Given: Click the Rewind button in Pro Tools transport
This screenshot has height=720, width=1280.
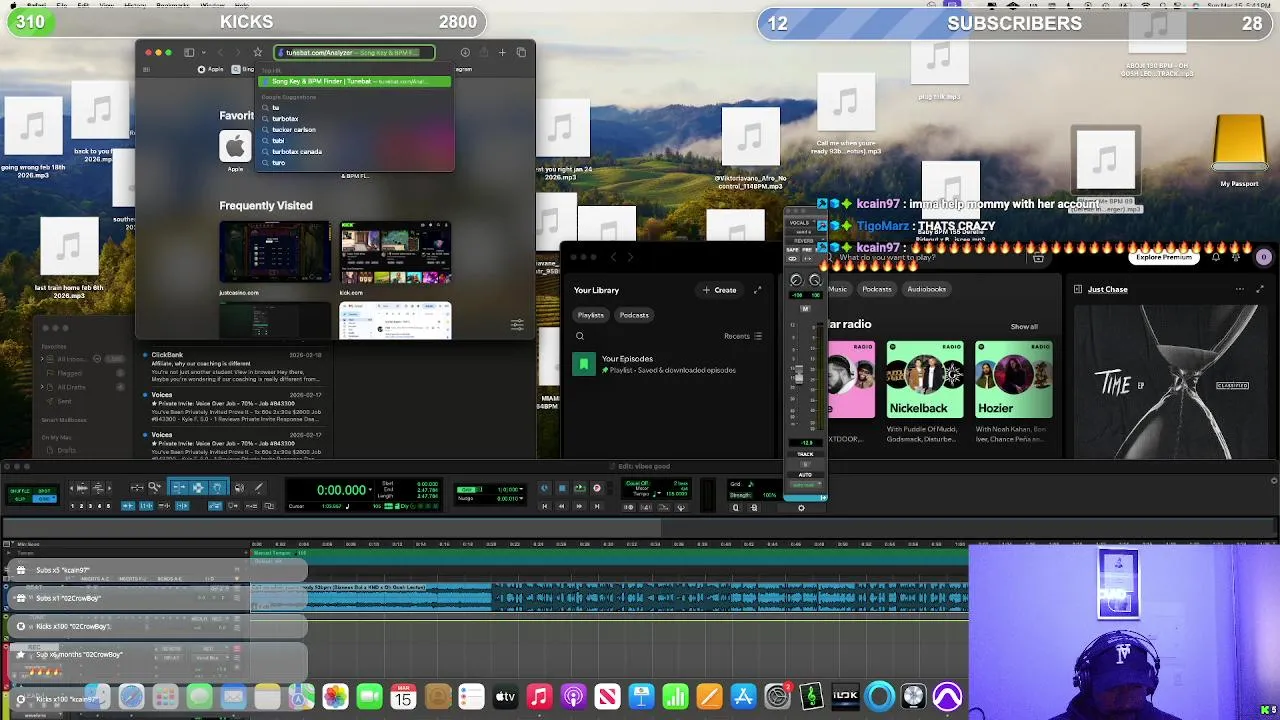Looking at the screenshot, I should [562, 506].
